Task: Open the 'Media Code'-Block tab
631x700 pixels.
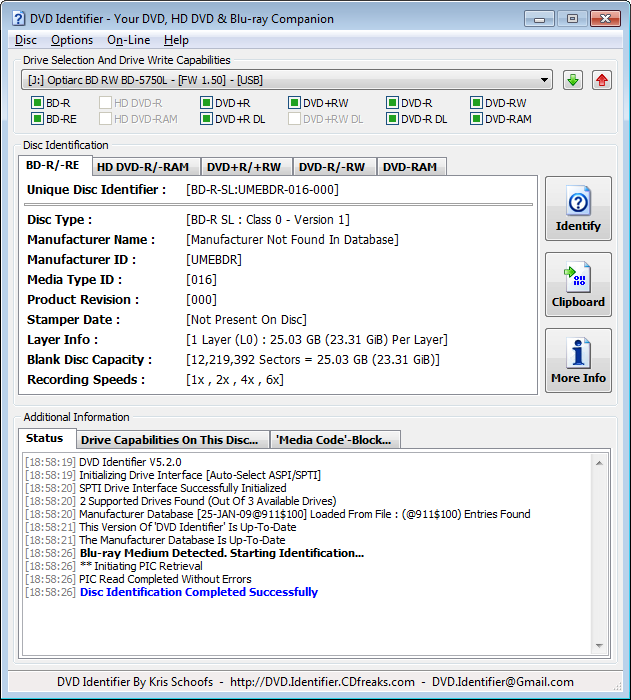Action: click(x=334, y=440)
